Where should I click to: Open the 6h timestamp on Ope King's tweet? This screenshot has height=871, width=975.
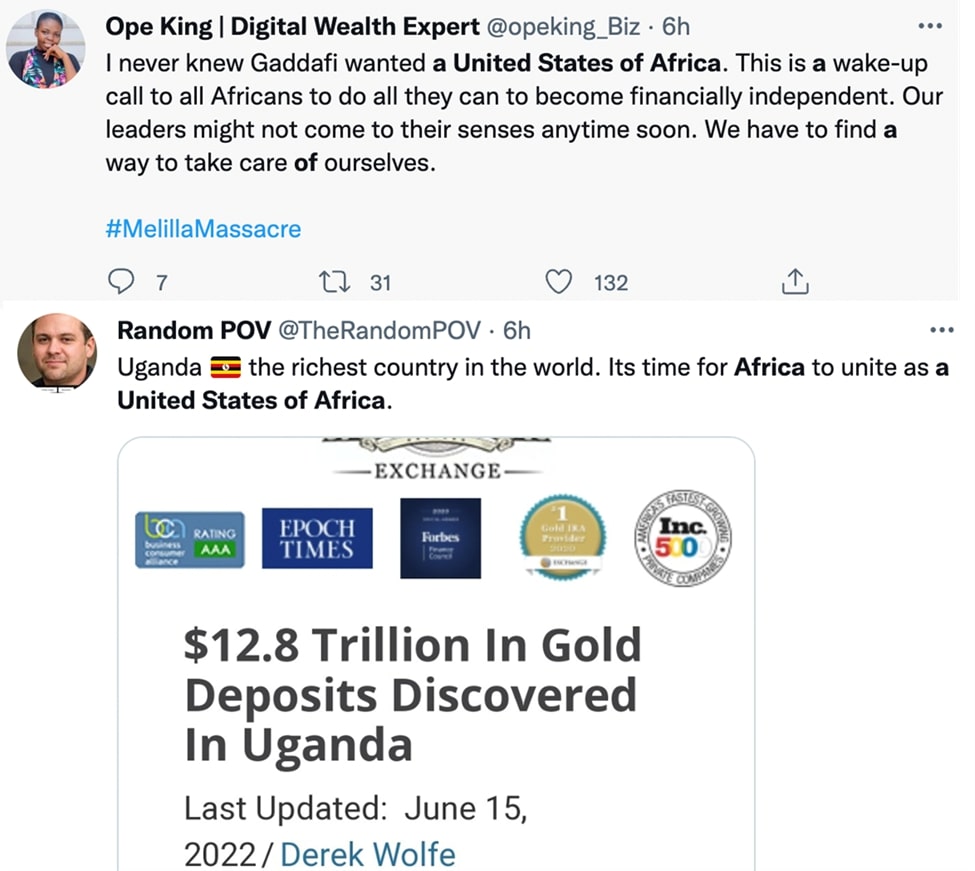coord(676,27)
